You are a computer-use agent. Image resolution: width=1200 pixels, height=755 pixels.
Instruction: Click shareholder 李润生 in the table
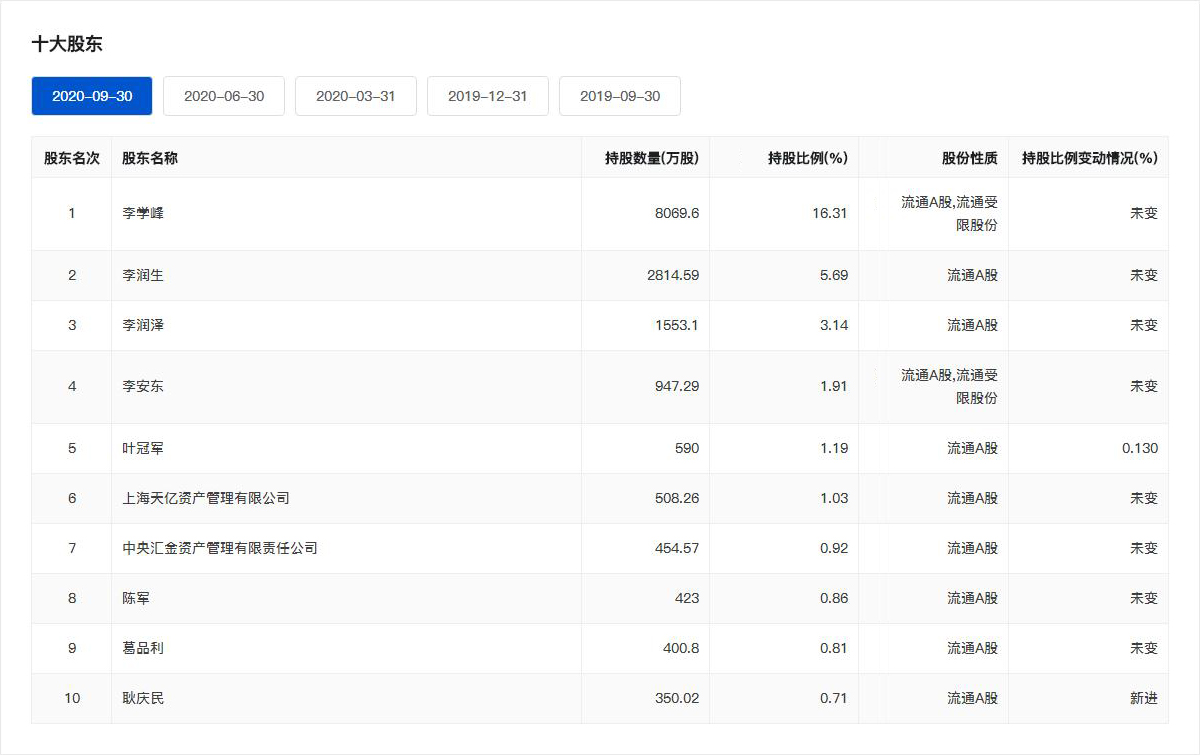point(143,275)
